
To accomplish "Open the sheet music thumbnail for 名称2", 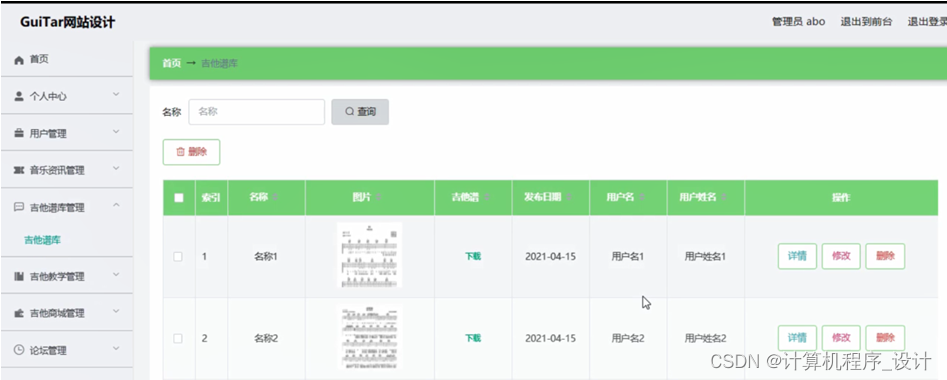I will pos(370,338).
